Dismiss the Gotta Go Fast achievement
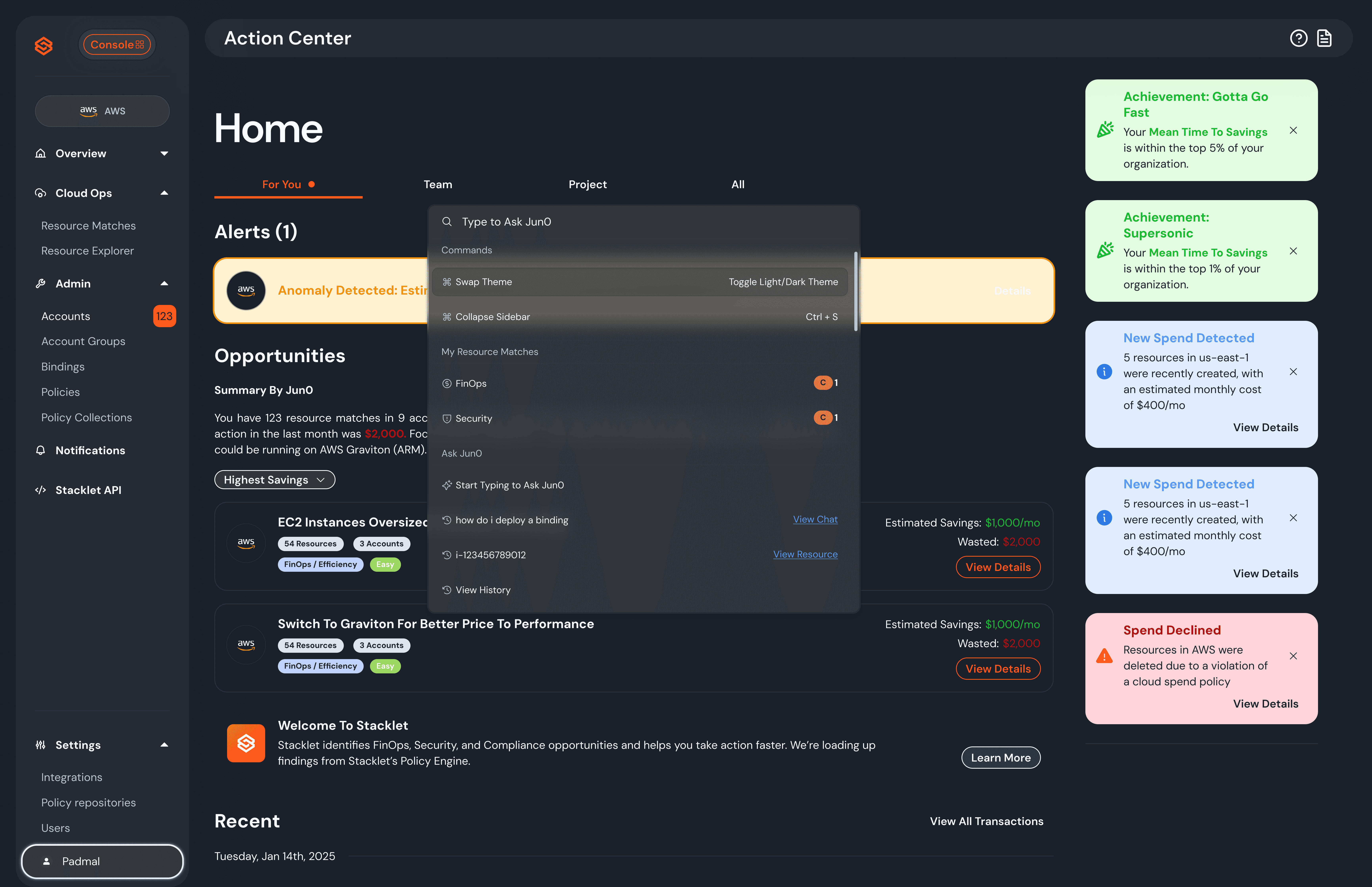1372x887 pixels. (1293, 130)
